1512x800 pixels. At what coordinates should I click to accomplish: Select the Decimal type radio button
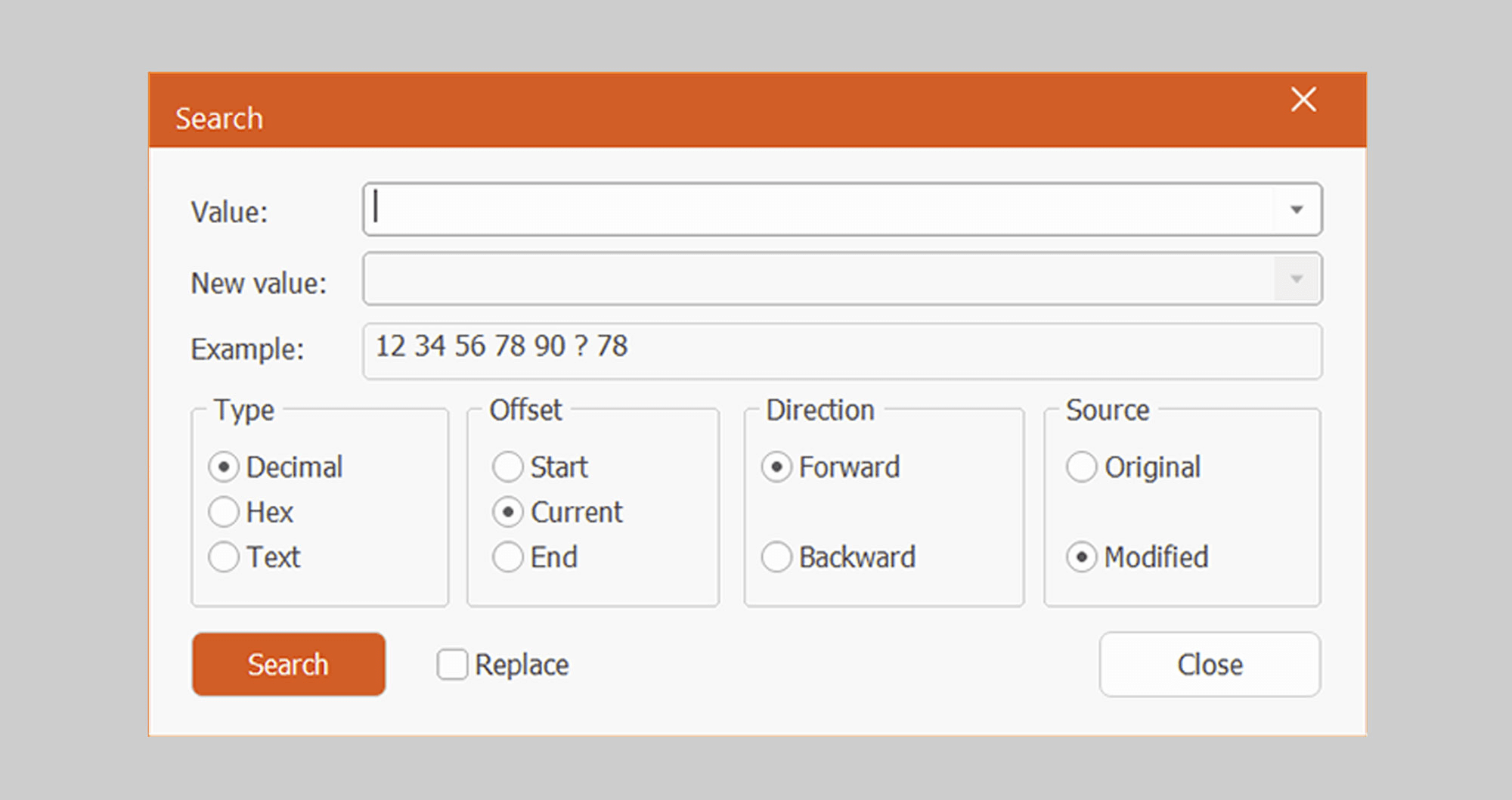pos(224,467)
